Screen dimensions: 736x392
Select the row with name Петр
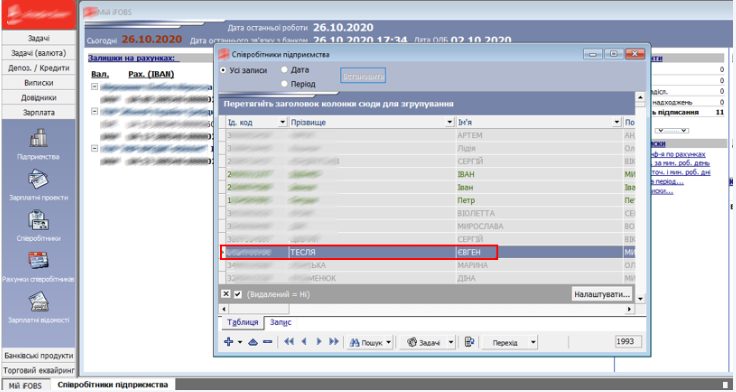click(x=427, y=200)
